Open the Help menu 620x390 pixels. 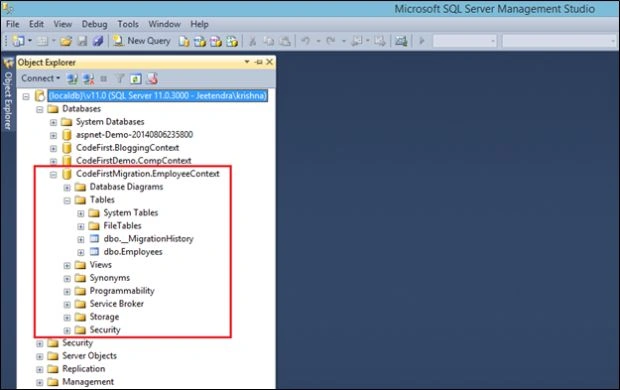[199, 24]
